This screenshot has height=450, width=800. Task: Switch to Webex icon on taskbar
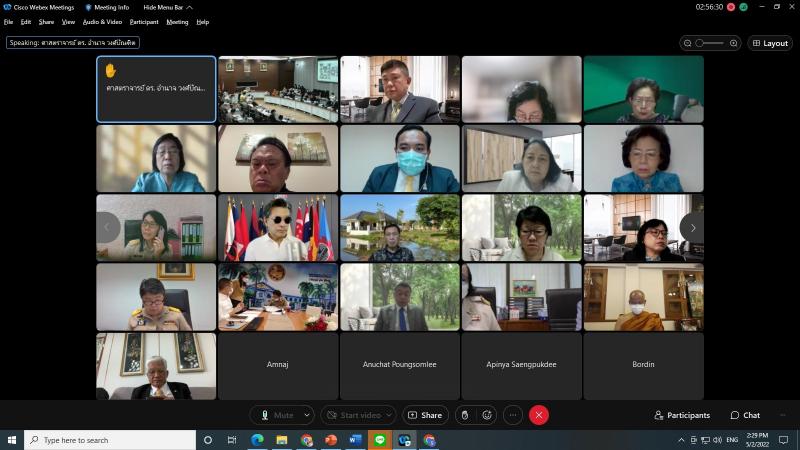coord(404,440)
